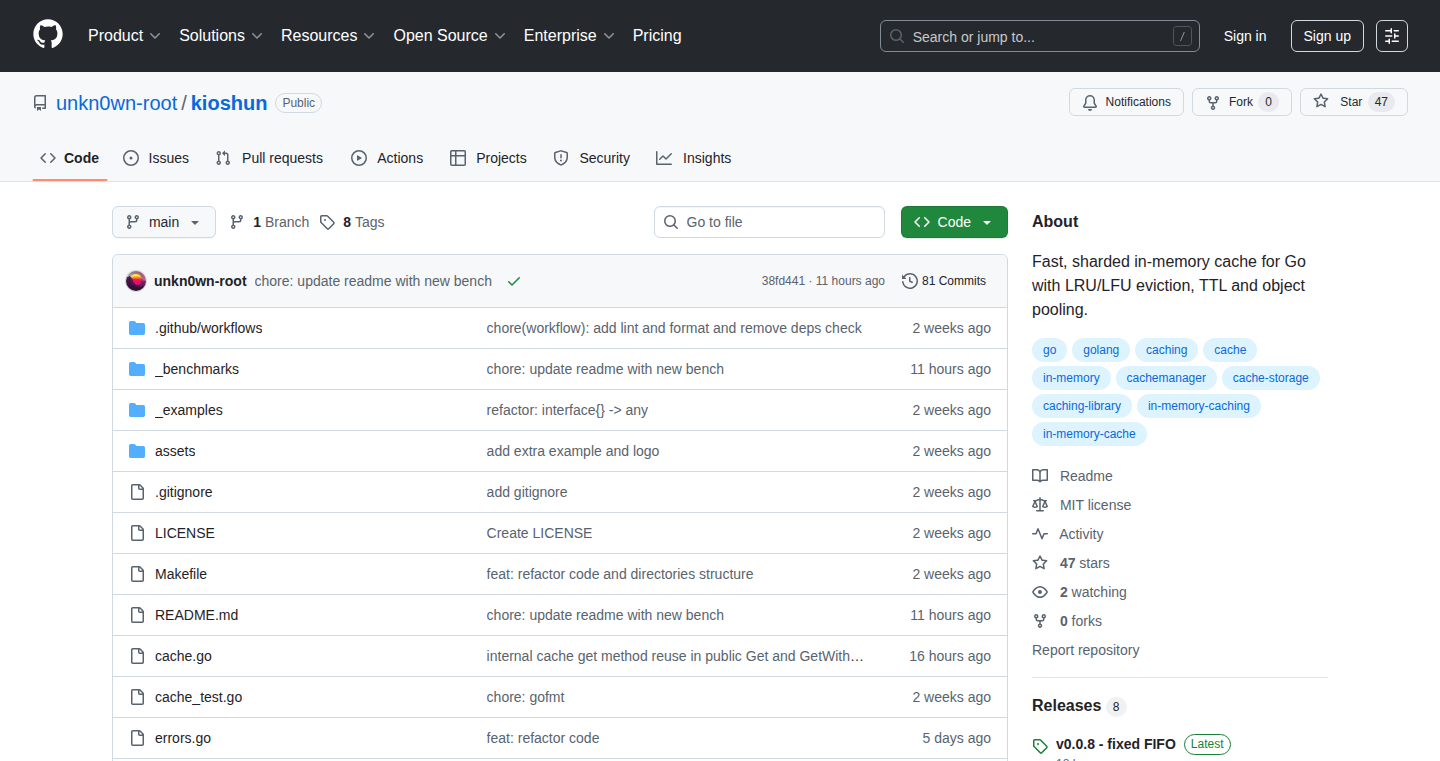This screenshot has height=761, width=1440.
Task: Open commit hash 38fd441
Action: 783,281
